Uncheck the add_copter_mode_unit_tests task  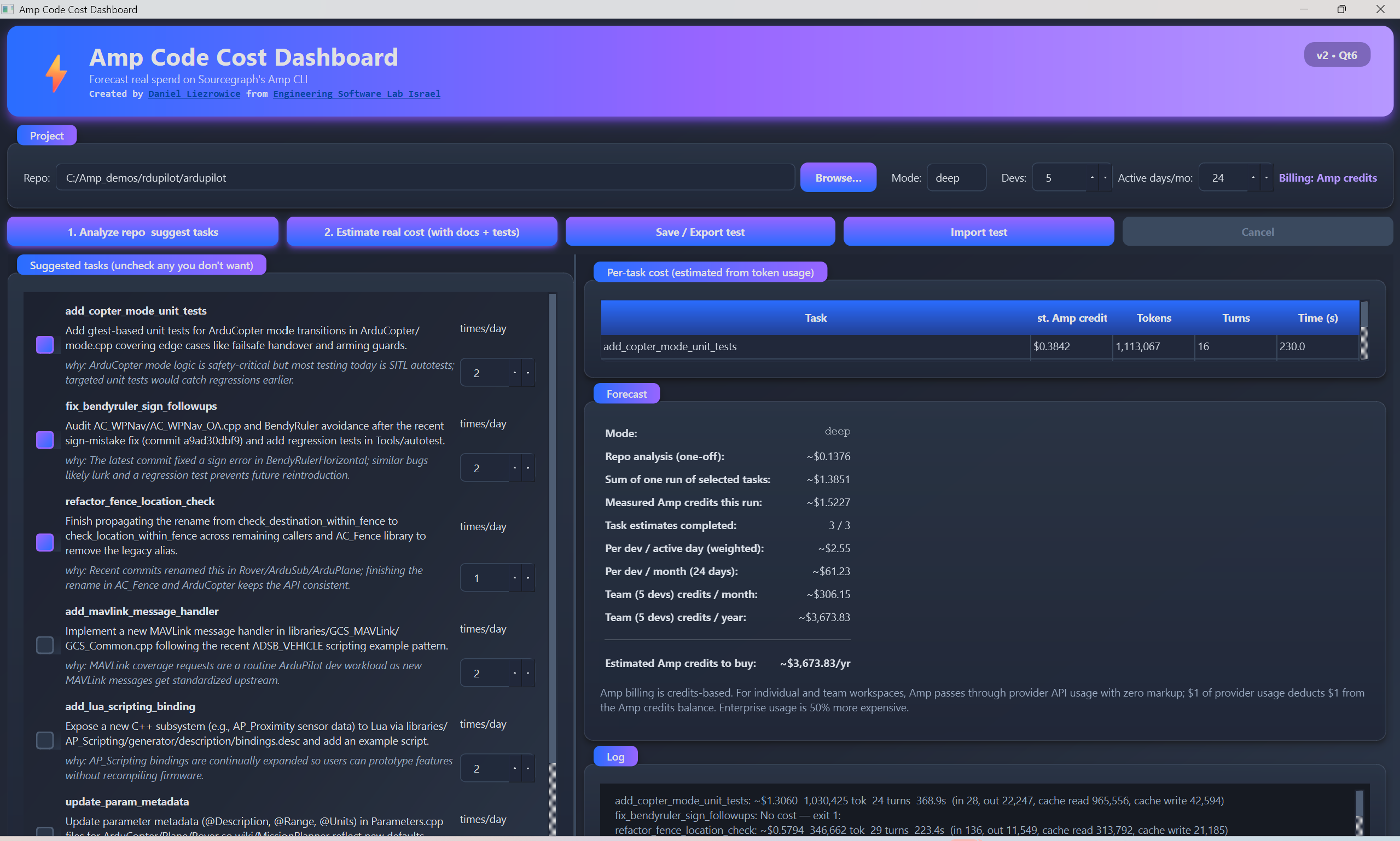(x=45, y=345)
